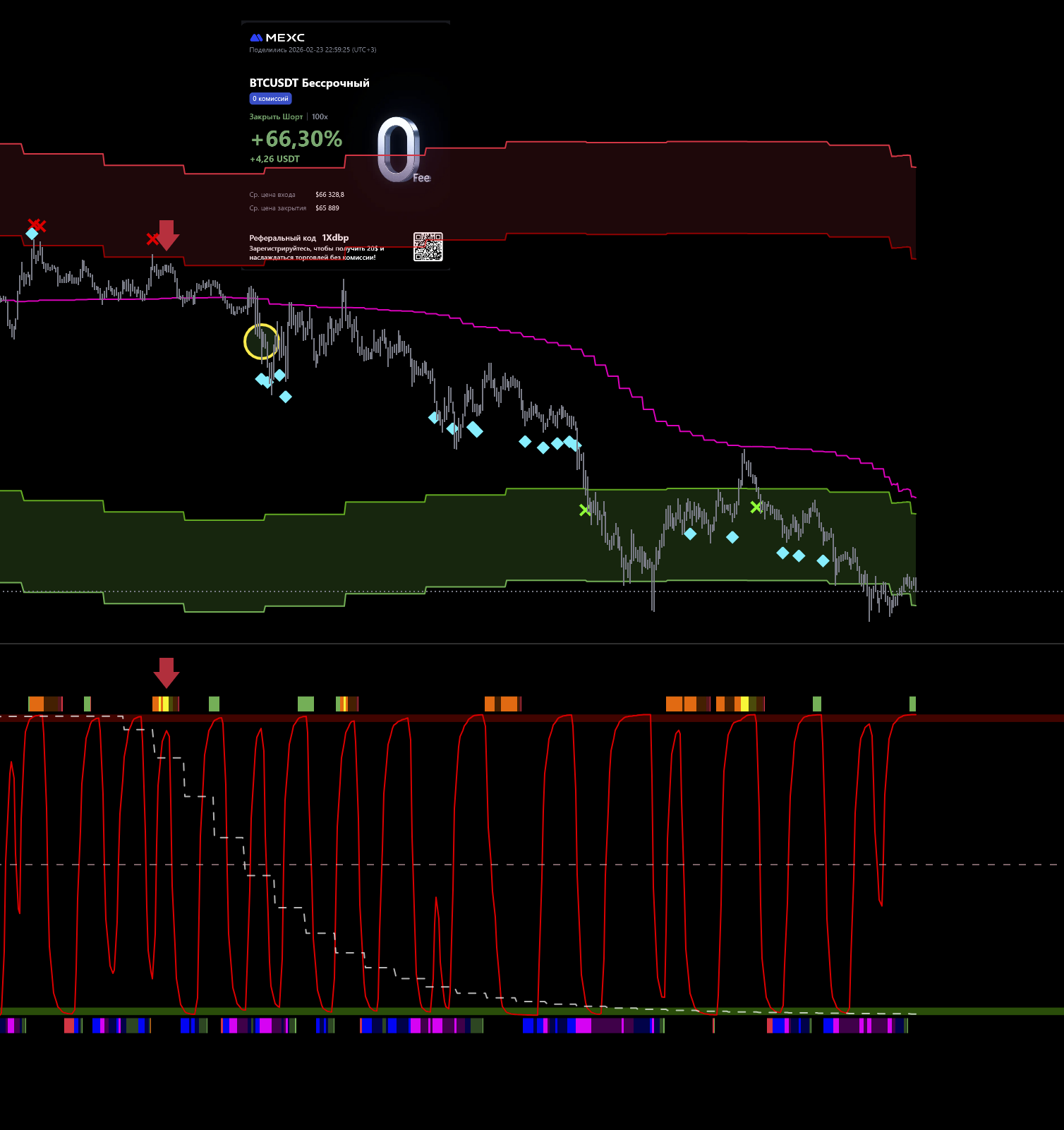Click the double red X marker at the top left
This screenshot has height=1130, width=1064.
click(37, 226)
